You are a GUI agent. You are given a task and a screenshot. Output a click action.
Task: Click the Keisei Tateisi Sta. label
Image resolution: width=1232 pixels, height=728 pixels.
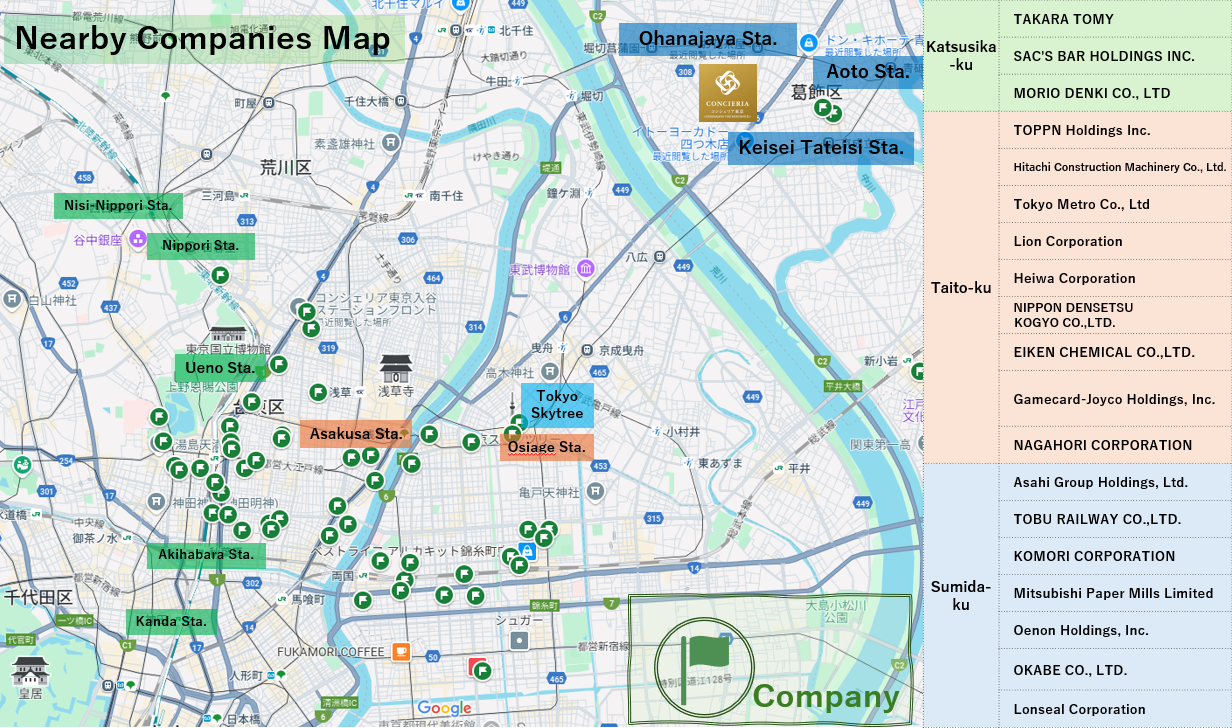click(821, 149)
